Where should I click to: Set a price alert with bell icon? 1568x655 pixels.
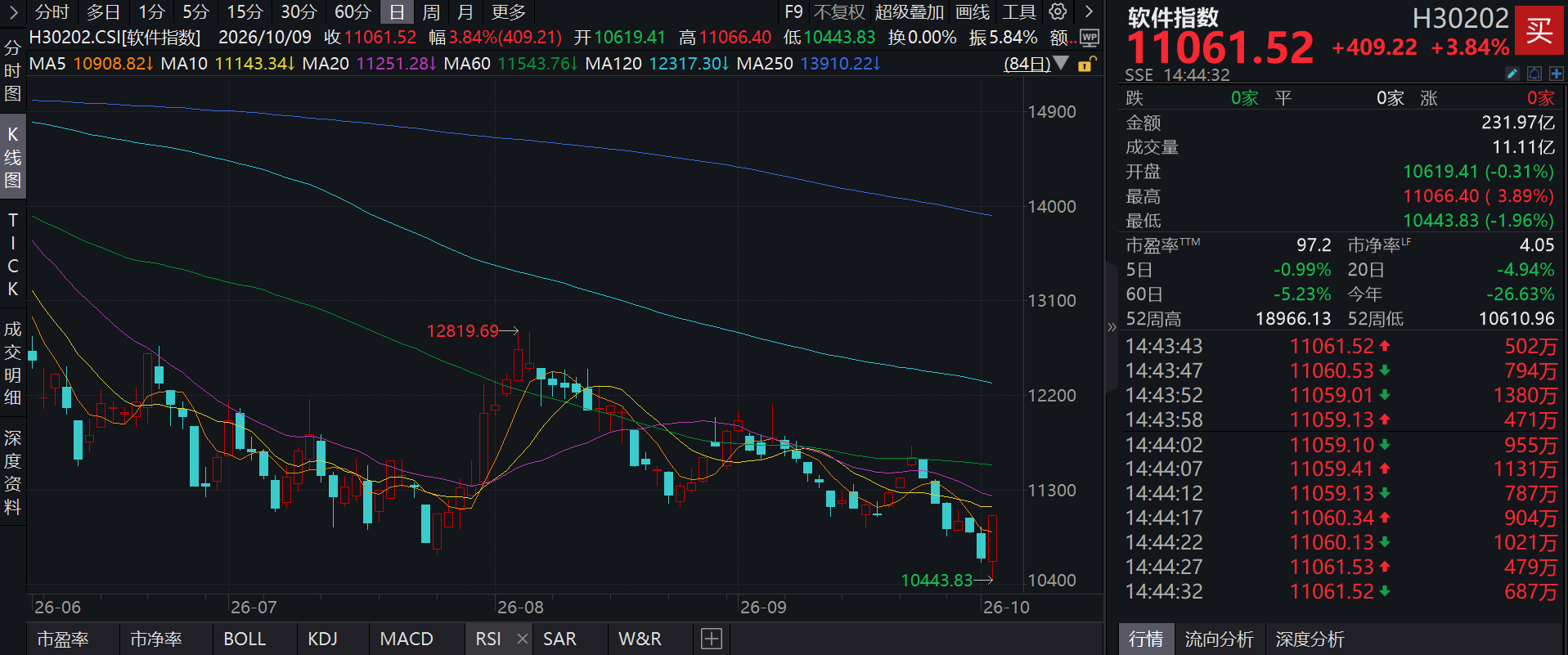click(x=1534, y=74)
